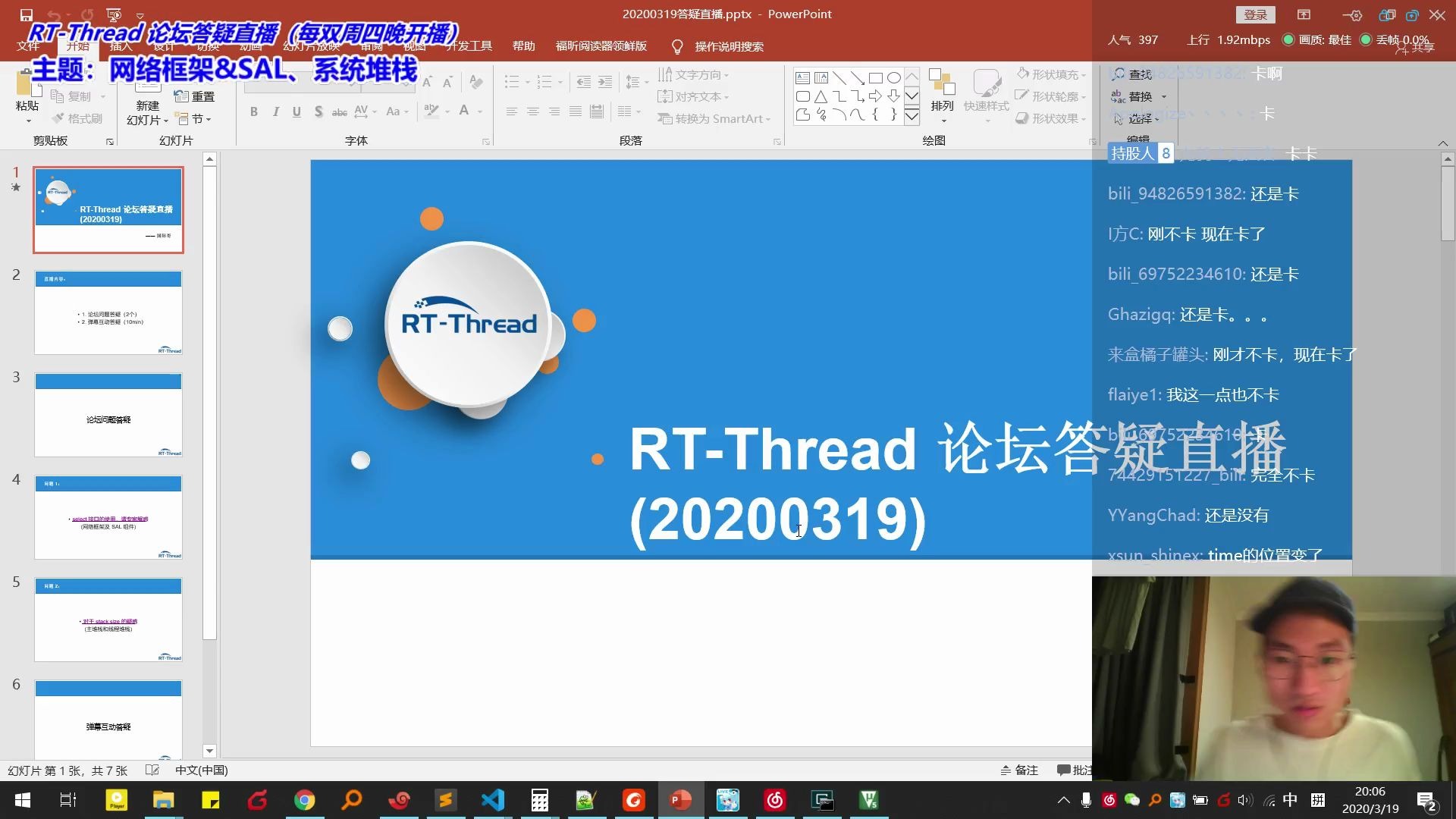Click the 重置 (Reset) slide button
The width and height of the screenshot is (1456, 819).
click(194, 96)
